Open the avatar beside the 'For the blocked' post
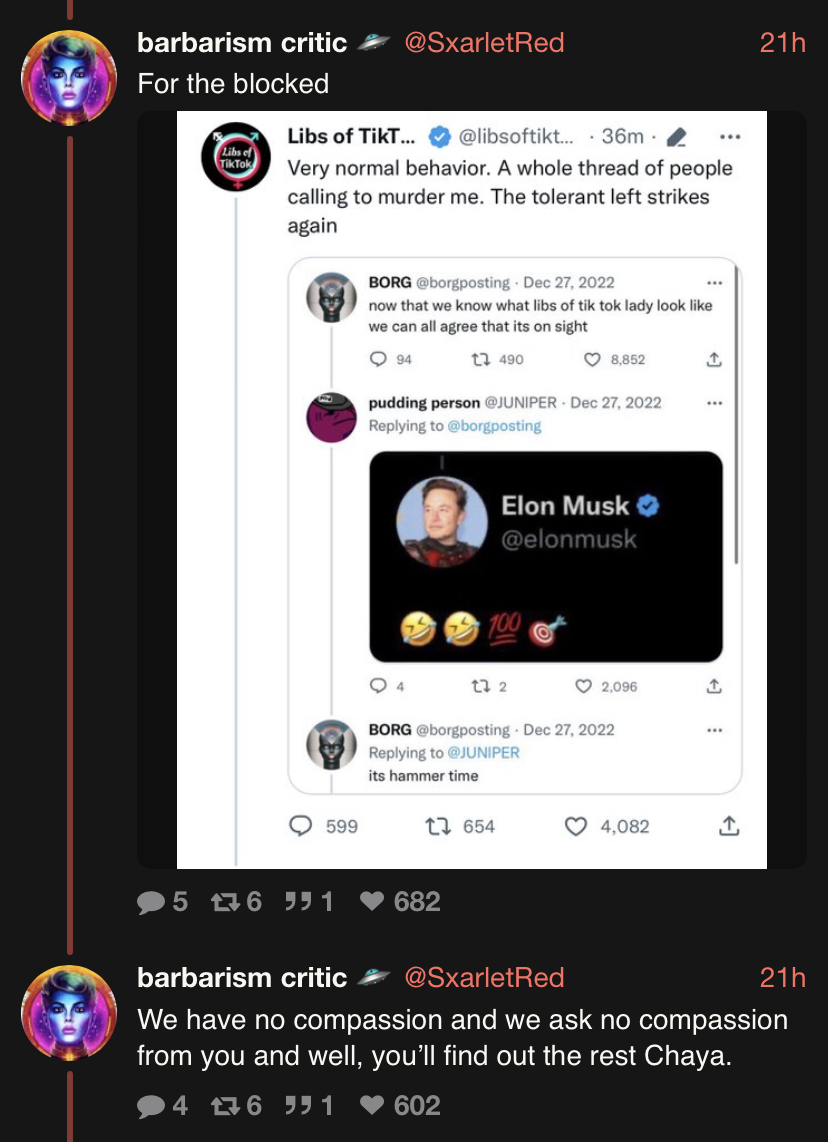The width and height of the screenshot is (828, 1142). tap(69, 78)
